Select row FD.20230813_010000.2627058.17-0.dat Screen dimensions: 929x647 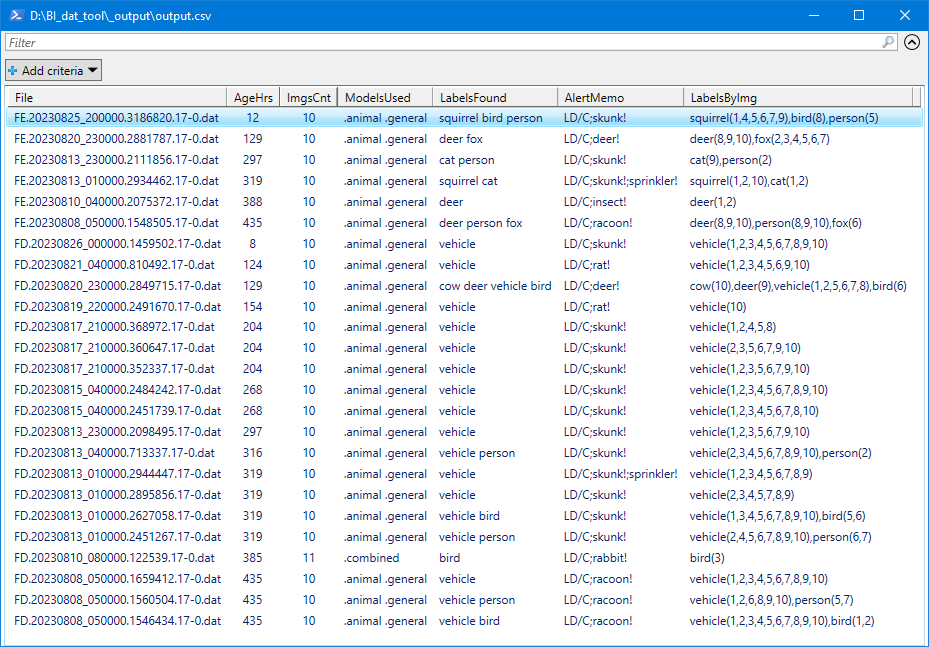pyautogui.click(x=464, y=516)
